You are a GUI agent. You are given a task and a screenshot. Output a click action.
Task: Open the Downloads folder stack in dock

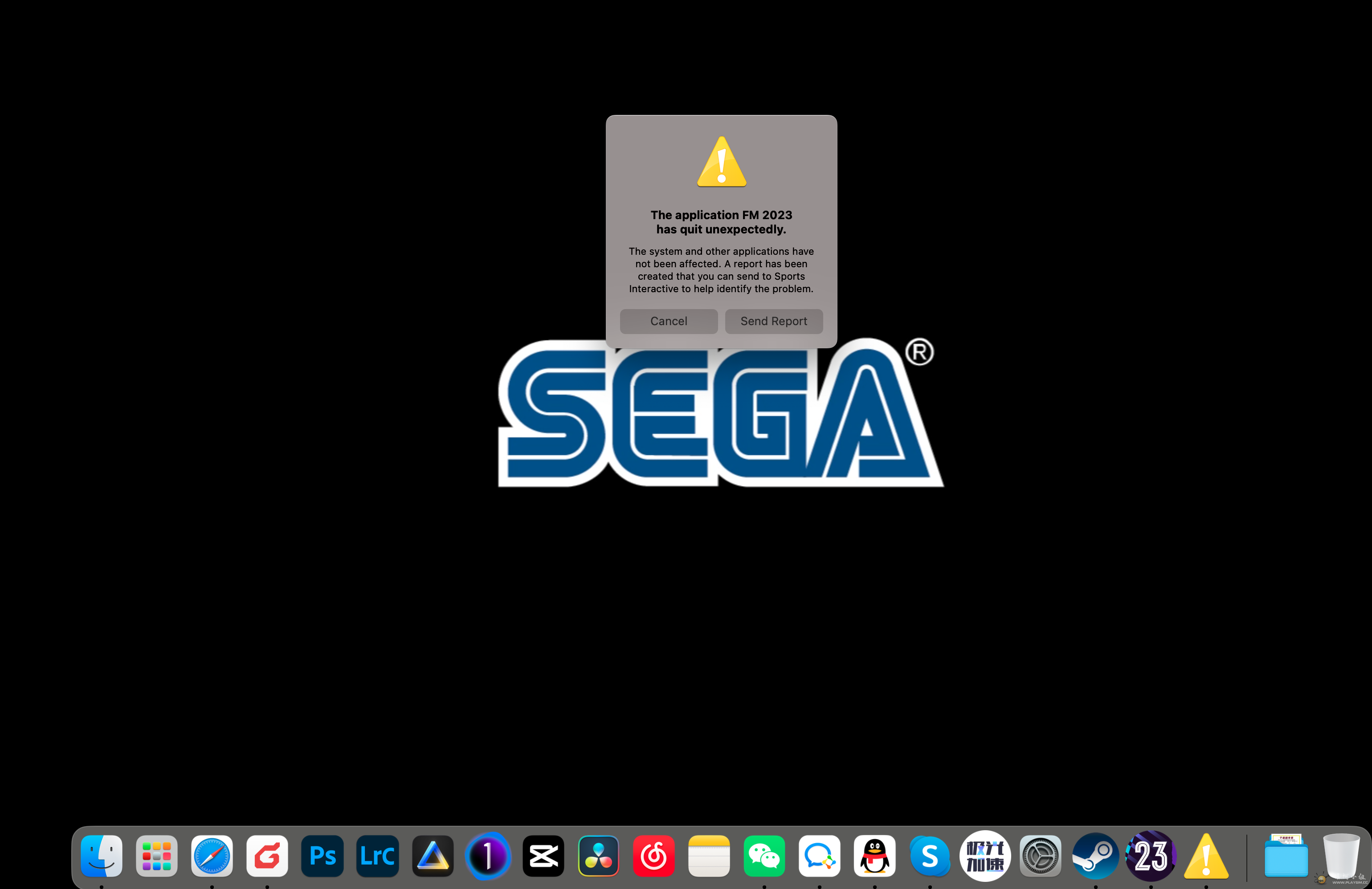pyautogui.click(x=1286, y=856)
